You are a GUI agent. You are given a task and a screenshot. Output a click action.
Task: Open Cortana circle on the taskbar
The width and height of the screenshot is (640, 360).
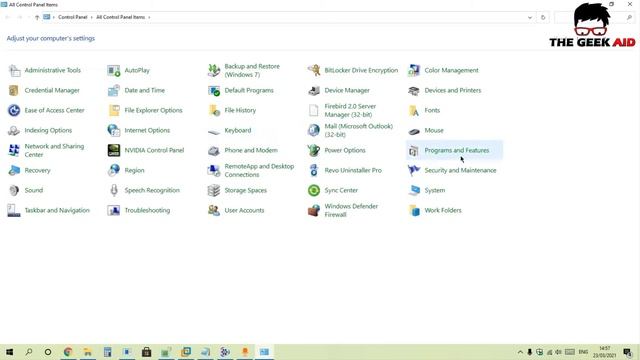click(x=48, y=352)
